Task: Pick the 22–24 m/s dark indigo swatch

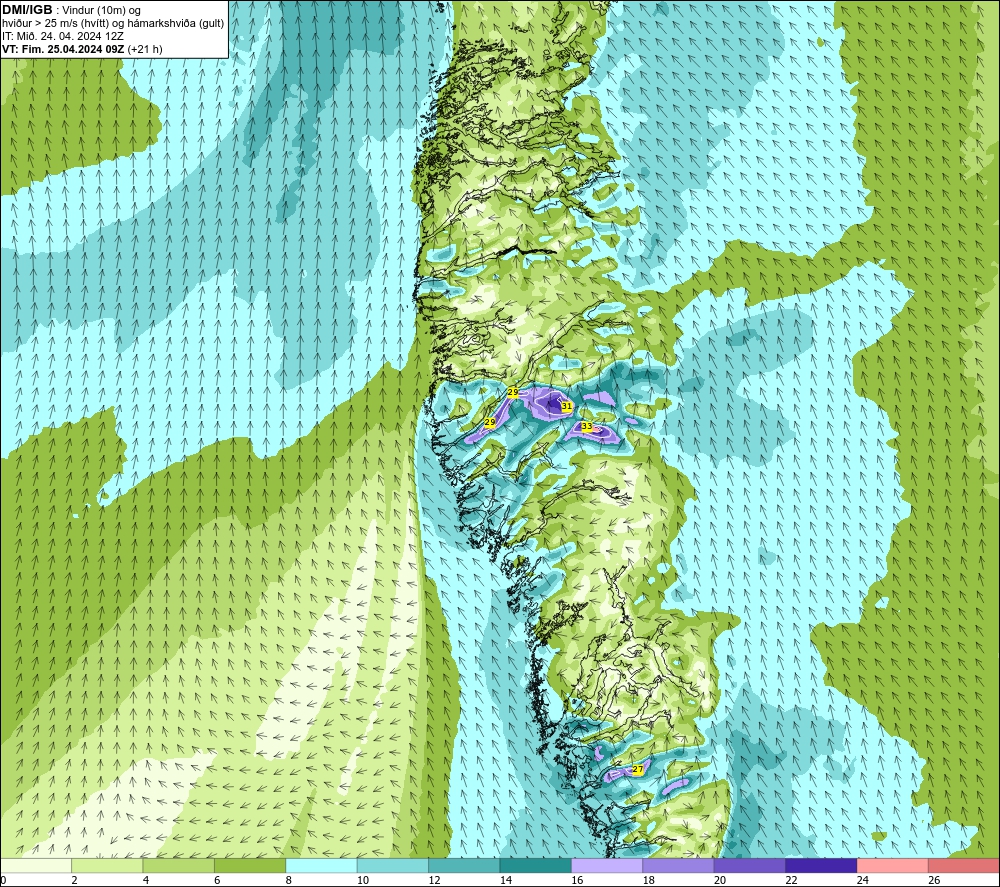Action: click(x=821, y=865)
